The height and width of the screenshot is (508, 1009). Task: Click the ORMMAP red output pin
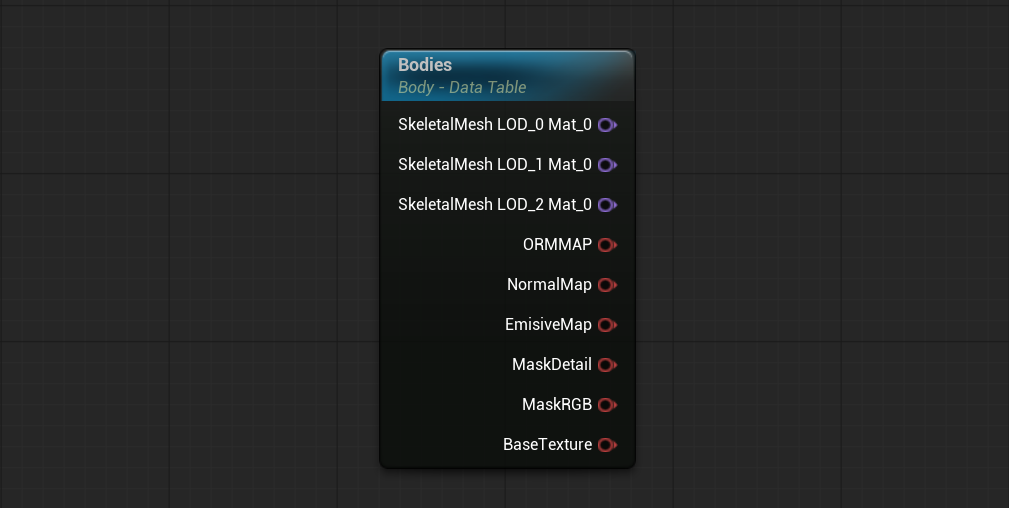(607, 245)
